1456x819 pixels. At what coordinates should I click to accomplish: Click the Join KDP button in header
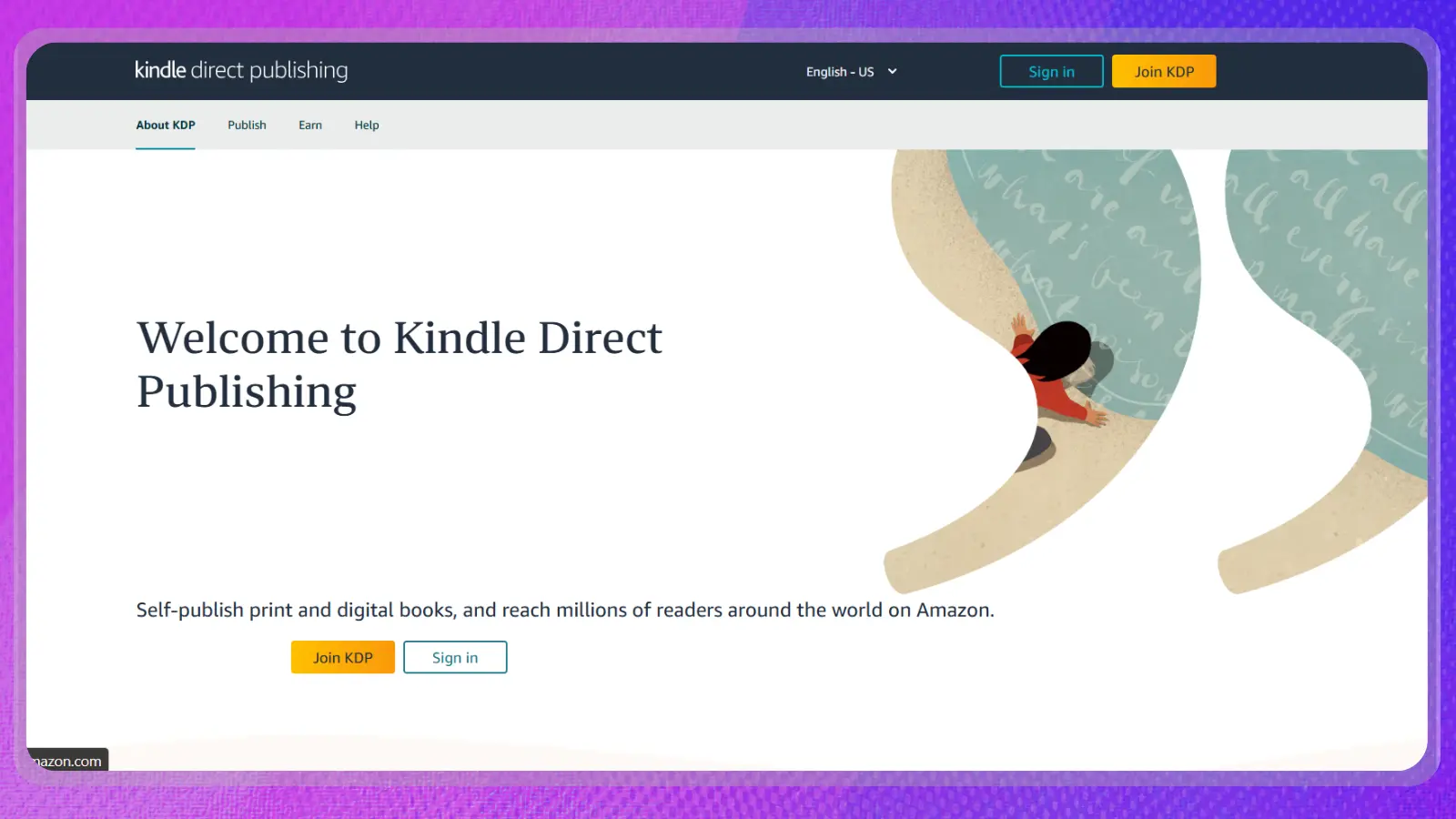pos(1164,72)
